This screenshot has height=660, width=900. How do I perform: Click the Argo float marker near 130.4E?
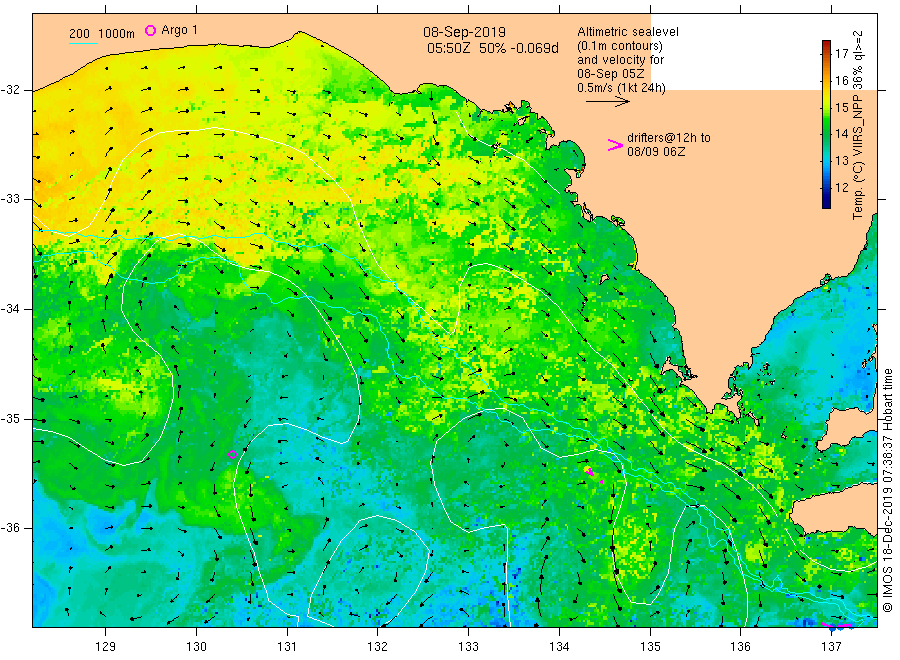[x=232, y=455]
